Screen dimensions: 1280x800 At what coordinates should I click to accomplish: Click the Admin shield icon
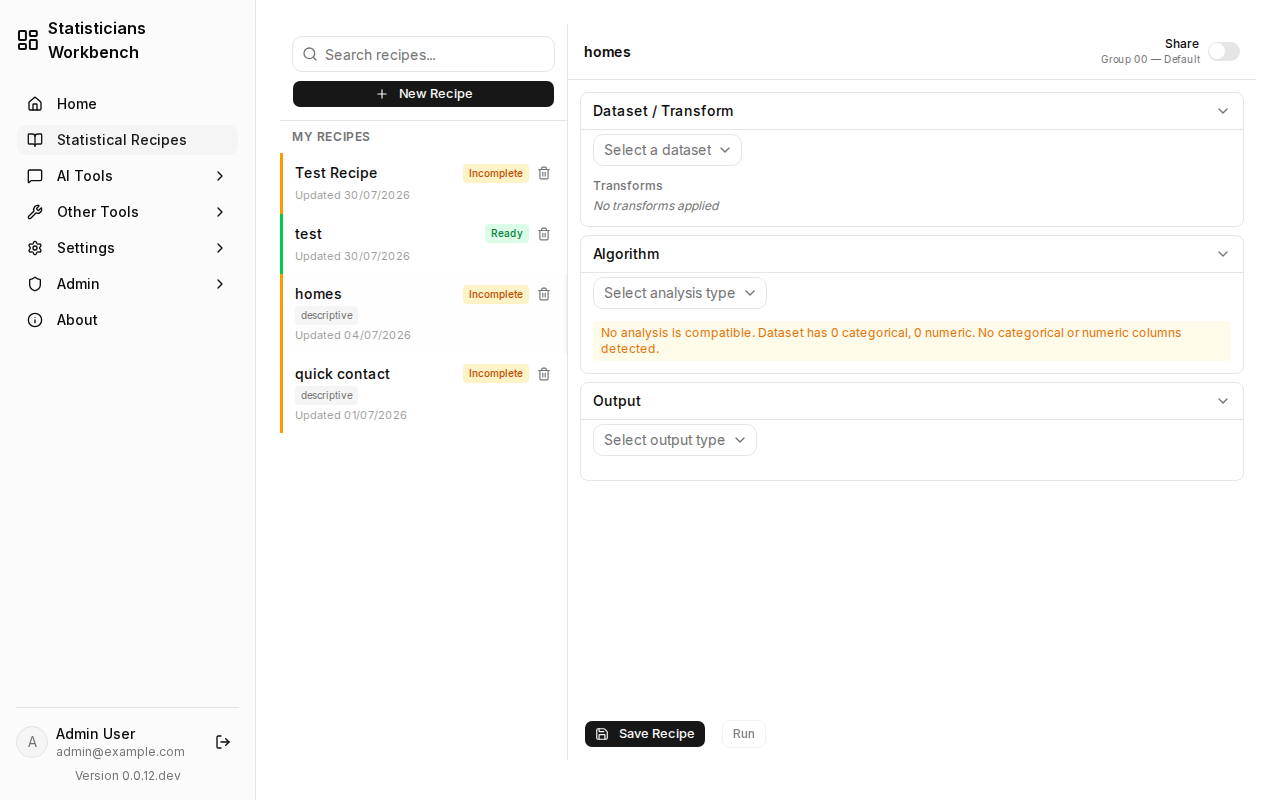pyautogui.click(x=35, y=284)
